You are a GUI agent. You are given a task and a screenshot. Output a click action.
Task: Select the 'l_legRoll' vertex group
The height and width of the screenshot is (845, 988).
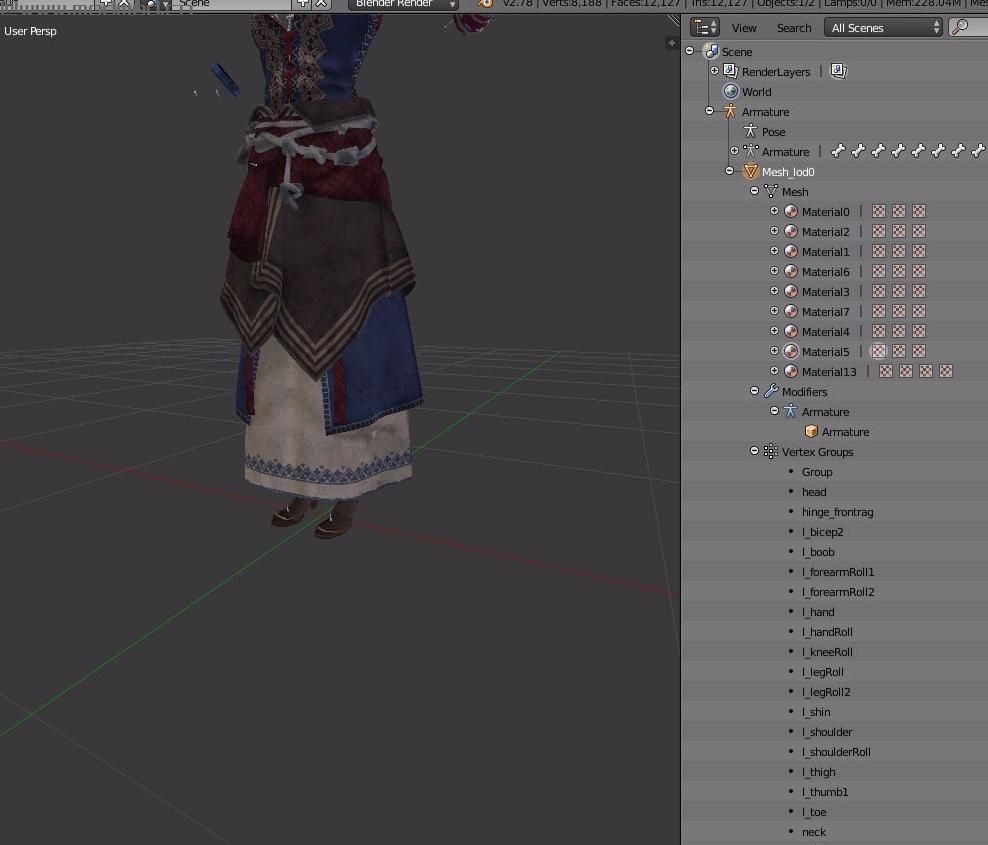click(822, 672)
